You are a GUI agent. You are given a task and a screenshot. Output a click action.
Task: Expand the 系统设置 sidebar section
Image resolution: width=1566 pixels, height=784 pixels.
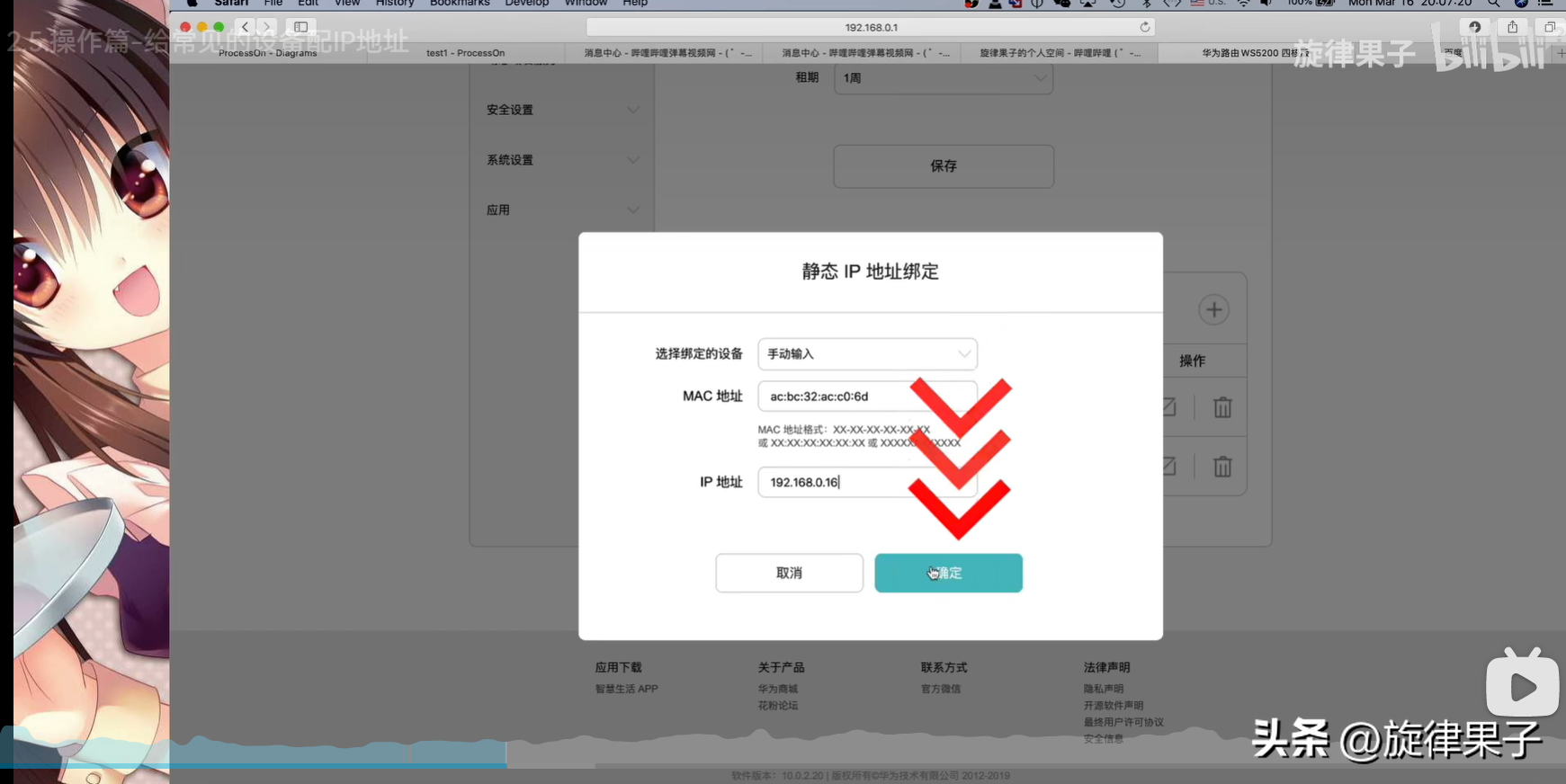tap(562, 160)
